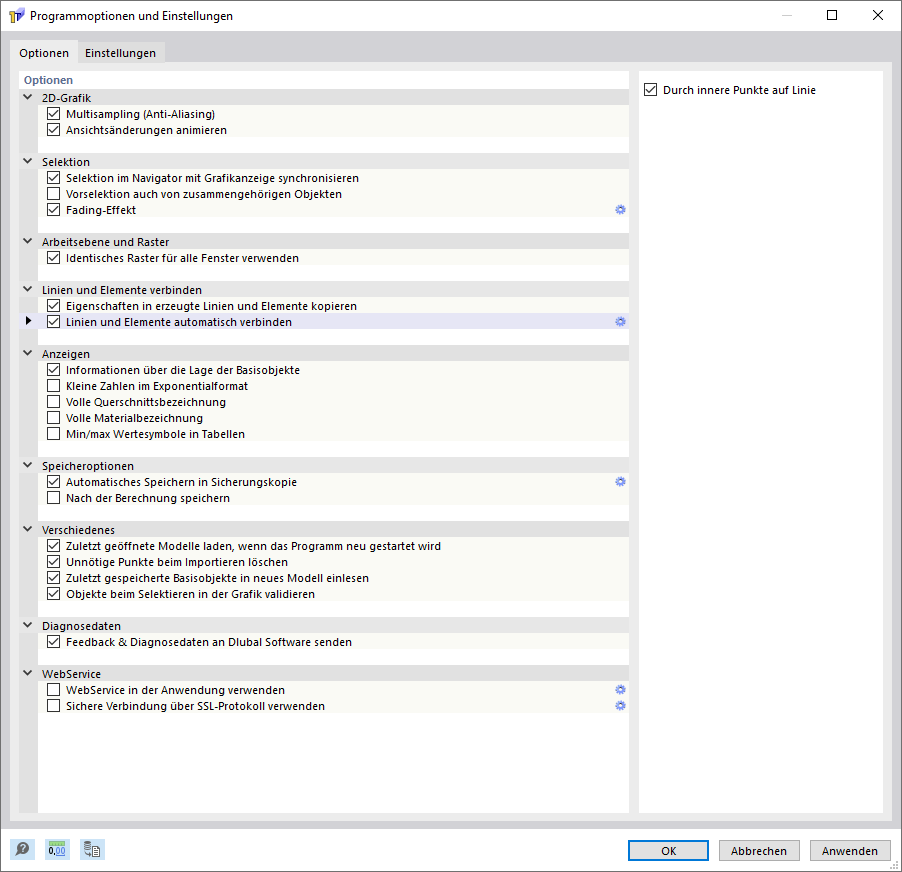This screenshot has height=872, width=902.
Task: Collapse the Verschiedenes section
Action: [27, 529]
